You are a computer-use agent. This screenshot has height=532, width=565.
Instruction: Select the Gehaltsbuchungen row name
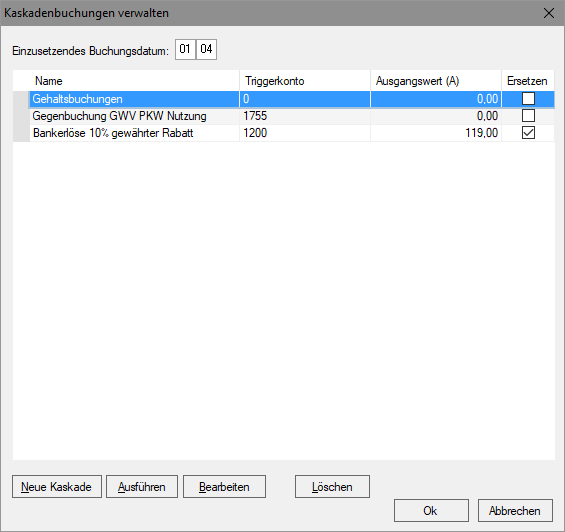click(x=77, y=99)
